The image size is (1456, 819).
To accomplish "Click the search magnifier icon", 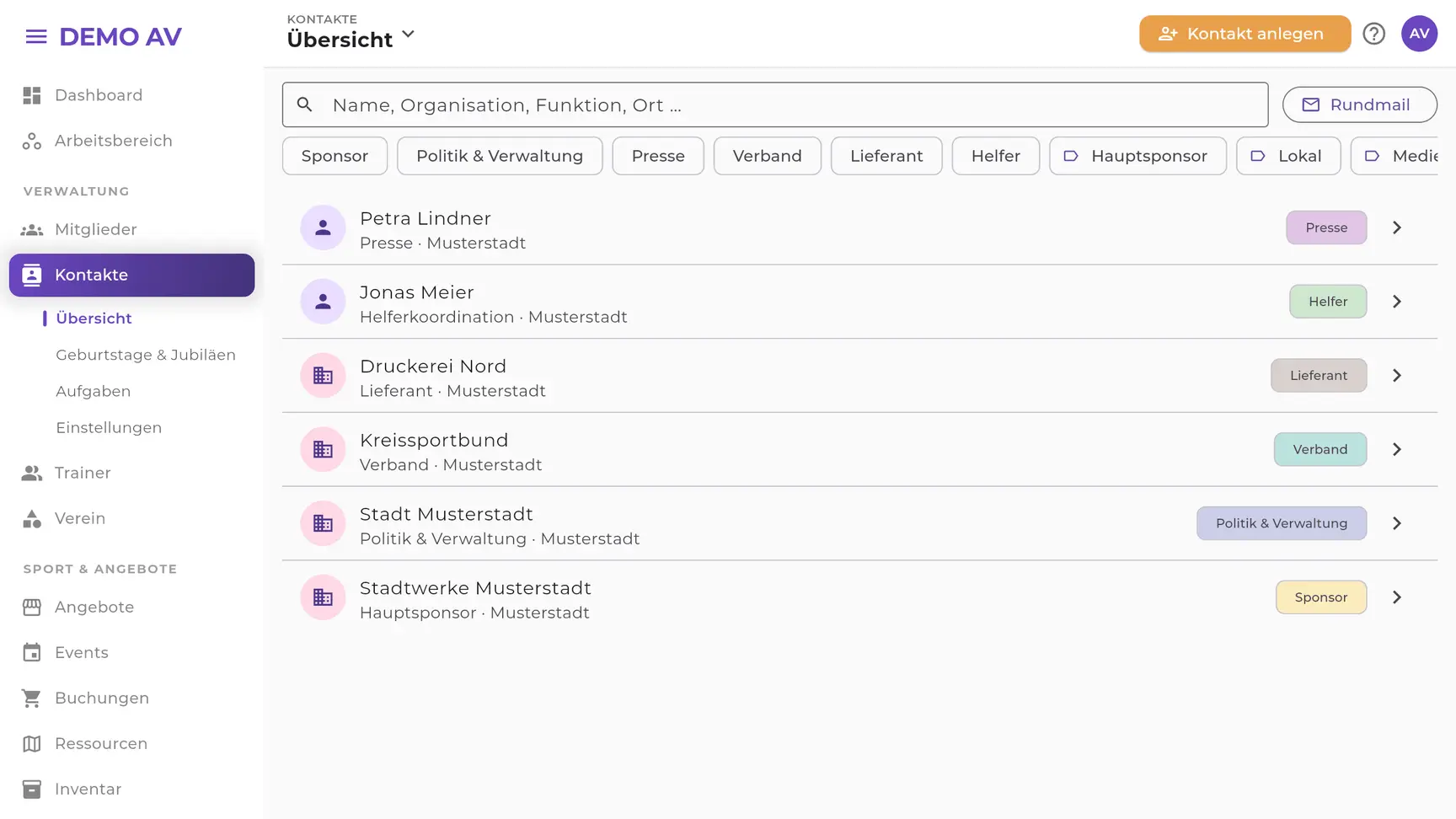I will [x=305, y=104].
